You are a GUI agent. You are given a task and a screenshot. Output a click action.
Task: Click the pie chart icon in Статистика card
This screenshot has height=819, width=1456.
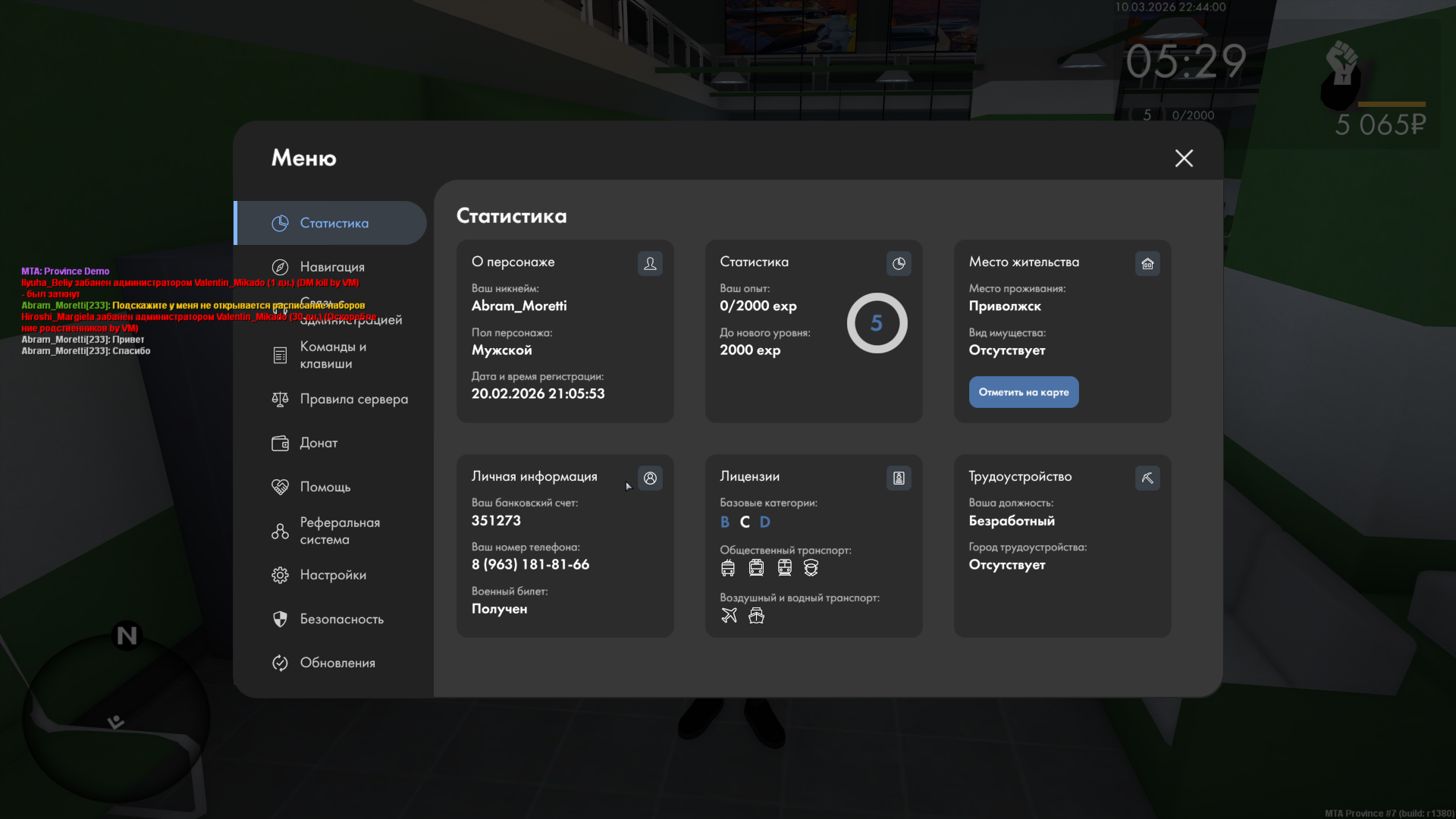pos(899,263)
